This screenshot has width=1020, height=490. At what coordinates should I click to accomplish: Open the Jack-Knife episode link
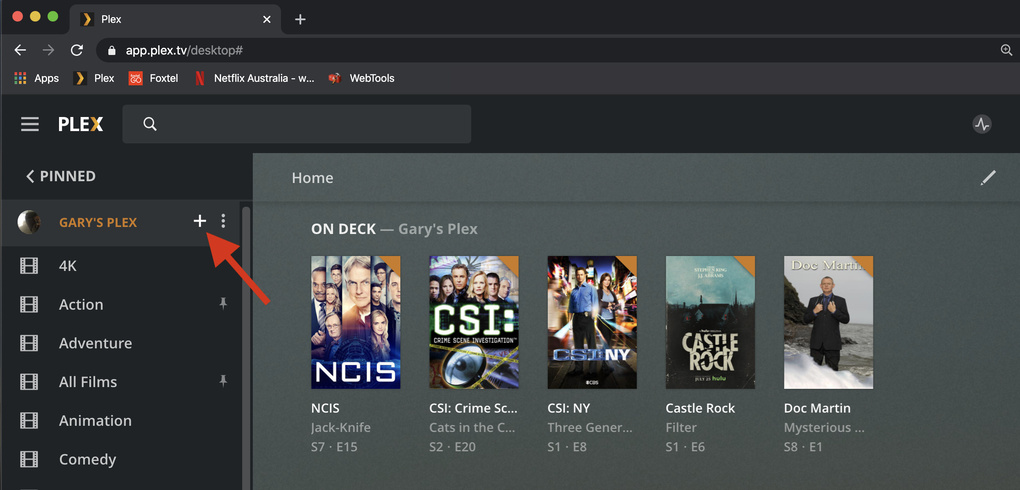point(341,428)
